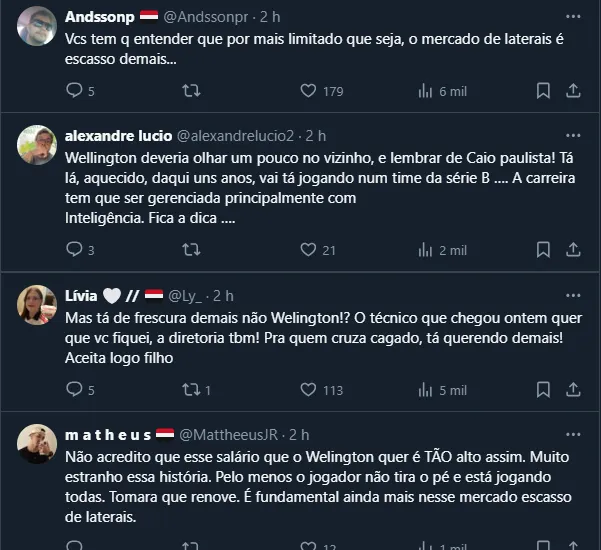Image resolution: width=601 pixels, height=550 pixels.
Task: Like Andssonp's tweet with 179 likes
Action: coord(308,91)
